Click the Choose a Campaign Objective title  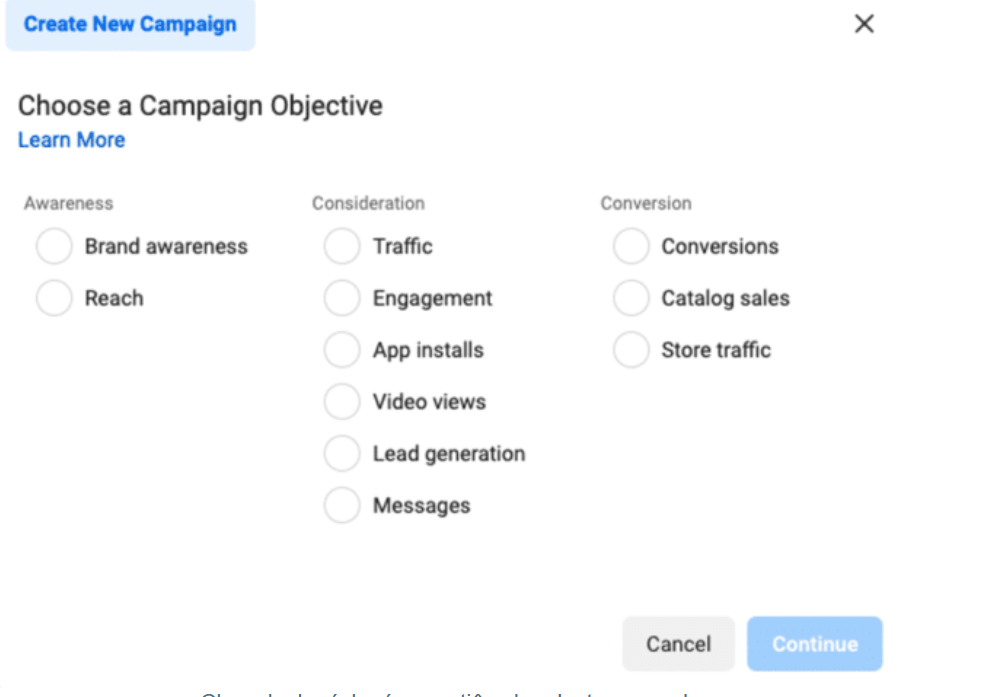coord(200,106)
